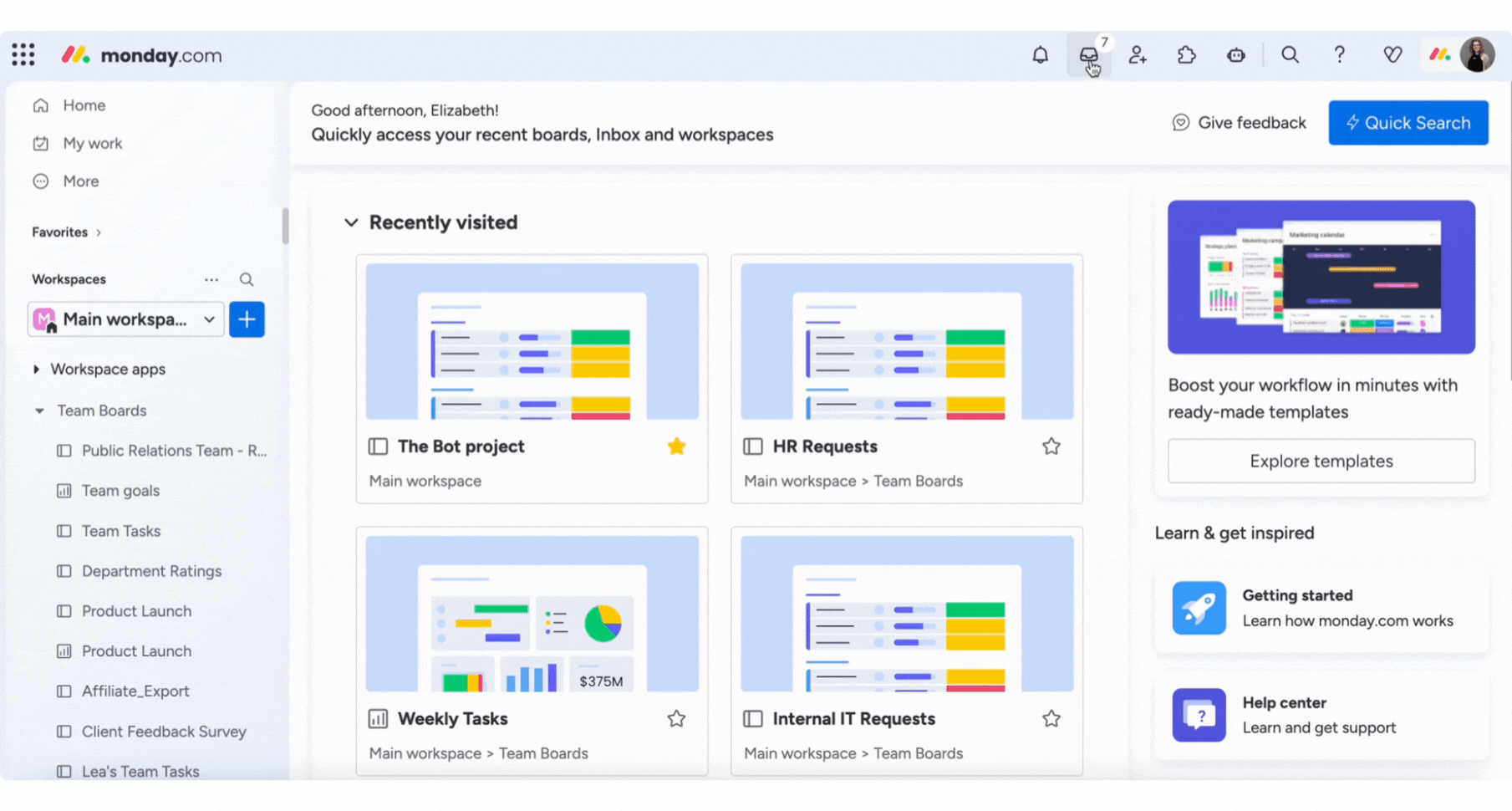Favorite the HR Requests board
The height and width of the screenshot is (811, 1512).
point(1051,446)
